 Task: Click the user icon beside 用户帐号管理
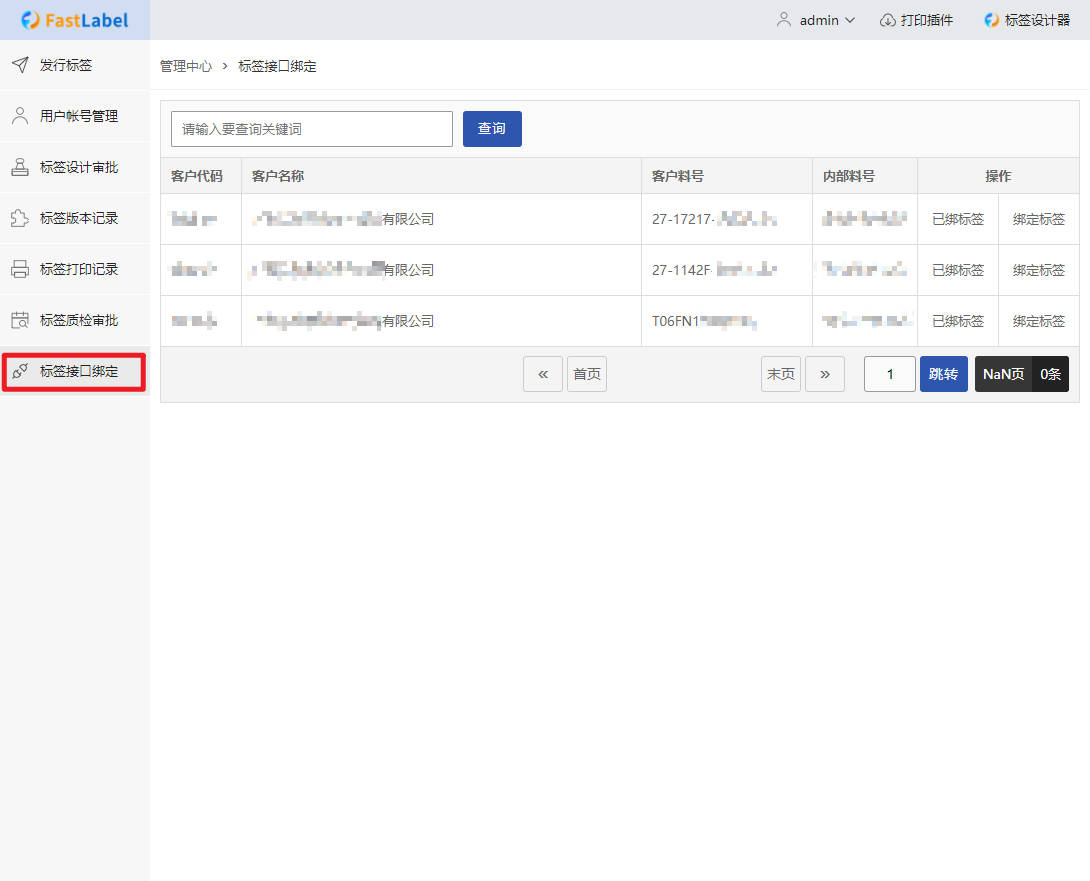(20, 116)
